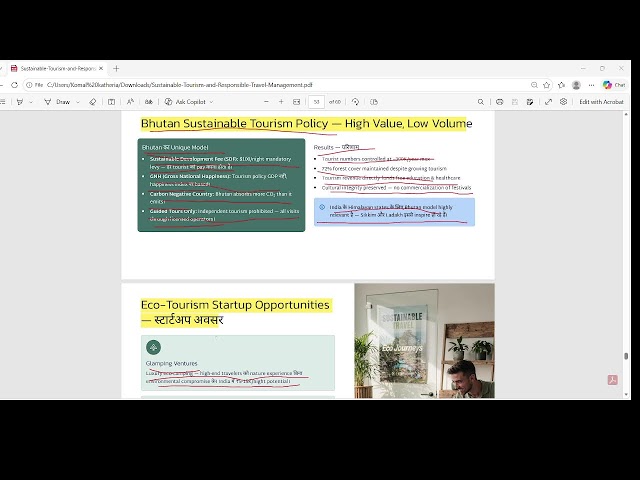Screen dimensions: 640x480
Task: Click the Carbon Negative Country bullet
Action: (220, 198)
